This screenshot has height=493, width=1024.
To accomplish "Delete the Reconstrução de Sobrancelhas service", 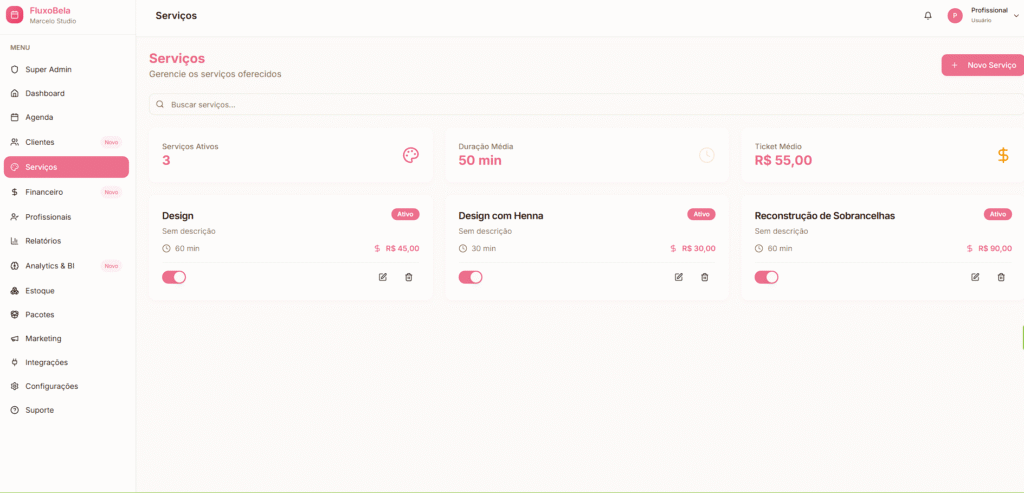I will (1001, 277).
